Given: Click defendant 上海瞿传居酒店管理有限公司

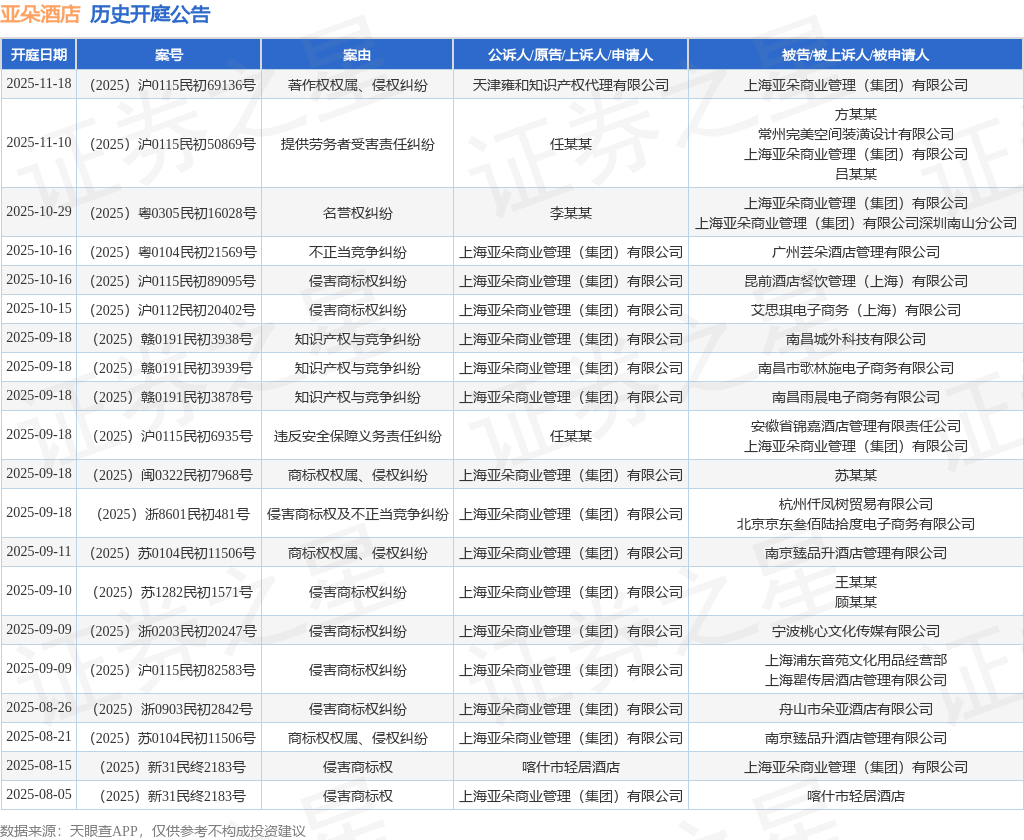Looking at the screenshot, I should coord(856,680).
